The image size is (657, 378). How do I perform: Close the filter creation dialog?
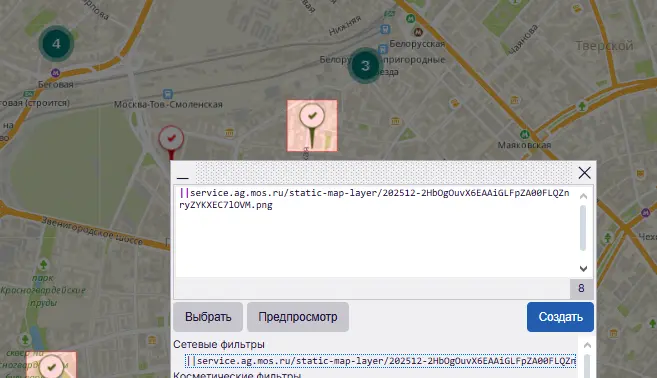585,173
